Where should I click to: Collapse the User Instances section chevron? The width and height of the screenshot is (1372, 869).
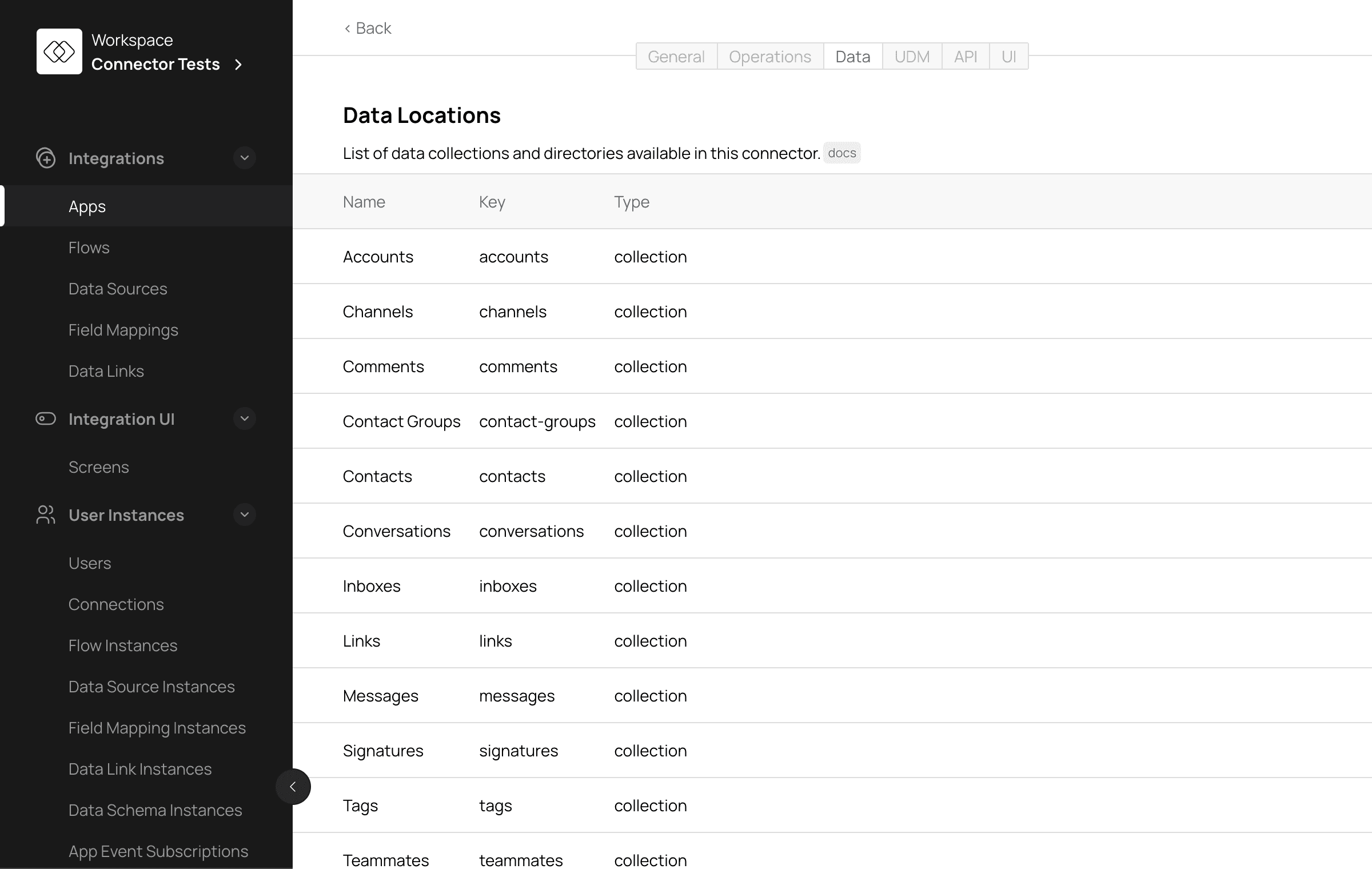[x=245, y=515]
